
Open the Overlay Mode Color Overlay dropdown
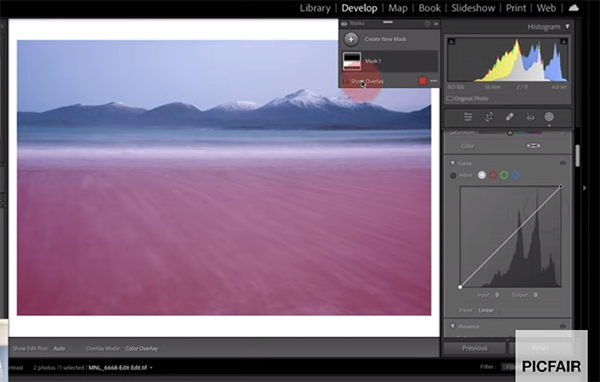pos(144,348)
